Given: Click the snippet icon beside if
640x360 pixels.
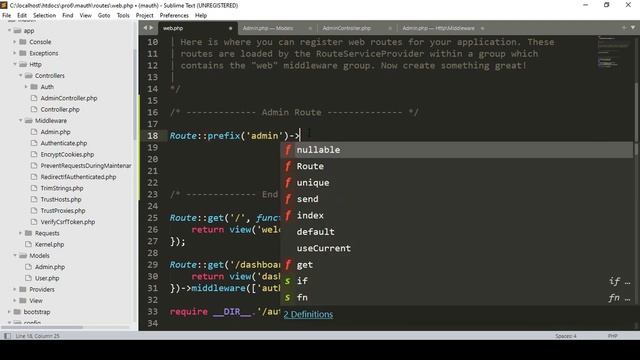Looking at the screenshot, I should tap(288, 281).
